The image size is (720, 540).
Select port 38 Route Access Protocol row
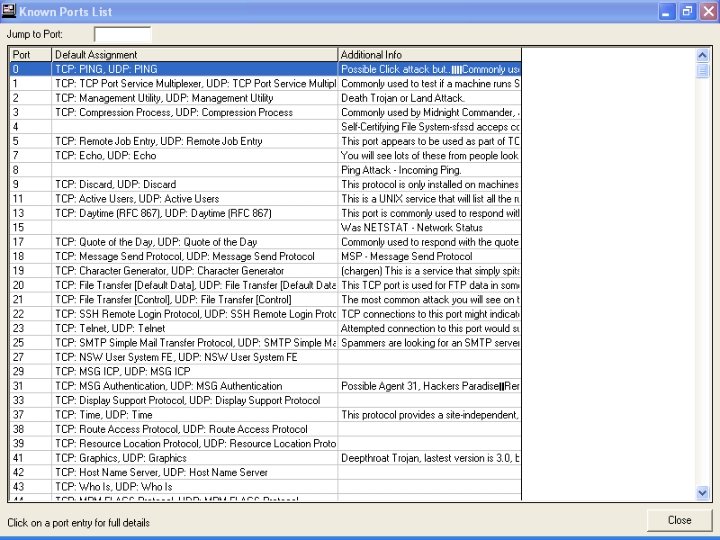click(265, 429)
